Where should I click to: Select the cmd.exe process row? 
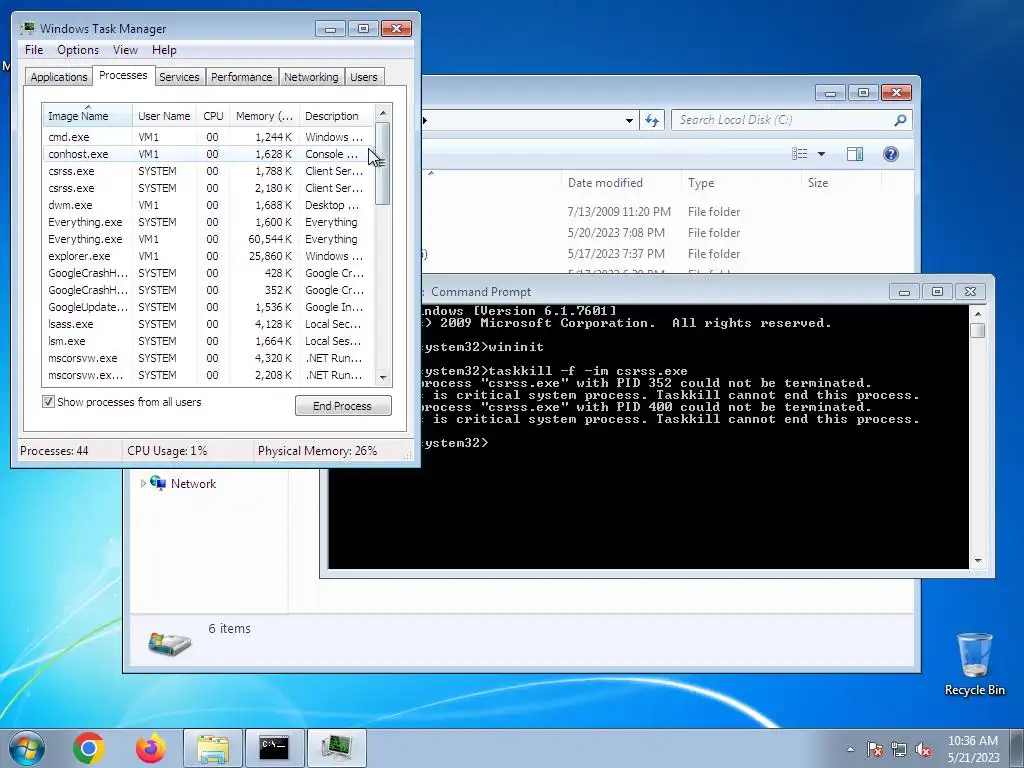(x=208, y=137)
